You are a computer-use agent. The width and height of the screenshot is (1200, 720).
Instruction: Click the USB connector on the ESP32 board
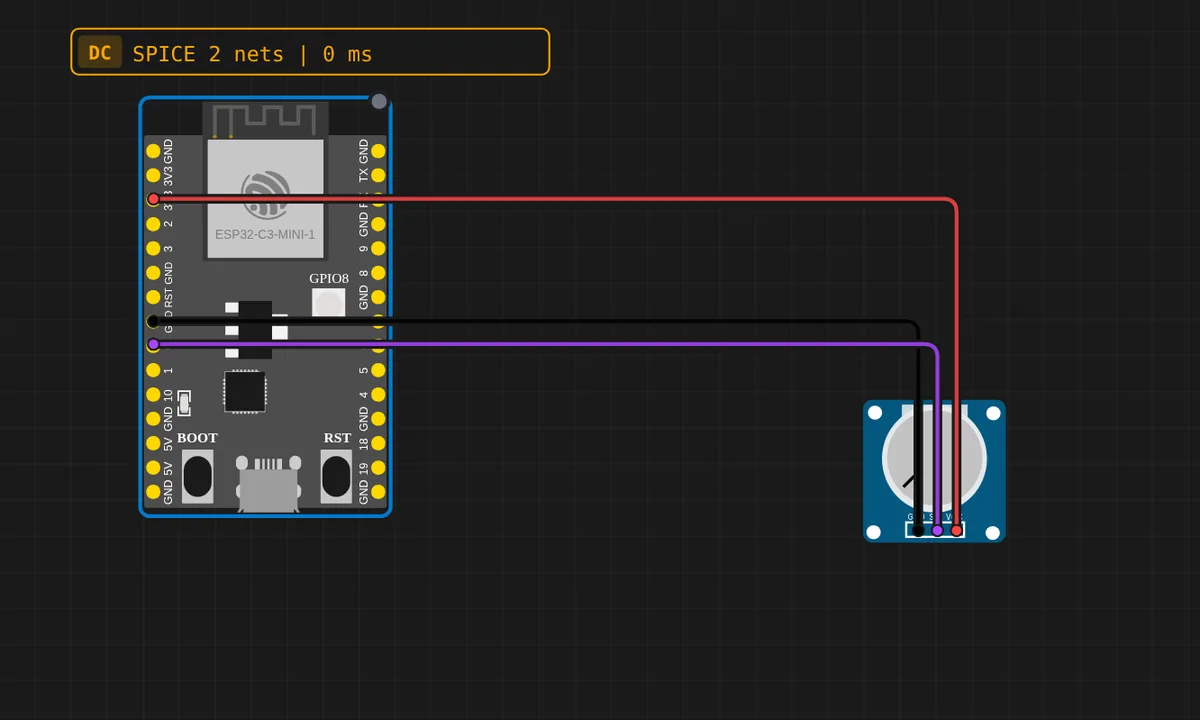pyautogui.click(x=269, y=484)
